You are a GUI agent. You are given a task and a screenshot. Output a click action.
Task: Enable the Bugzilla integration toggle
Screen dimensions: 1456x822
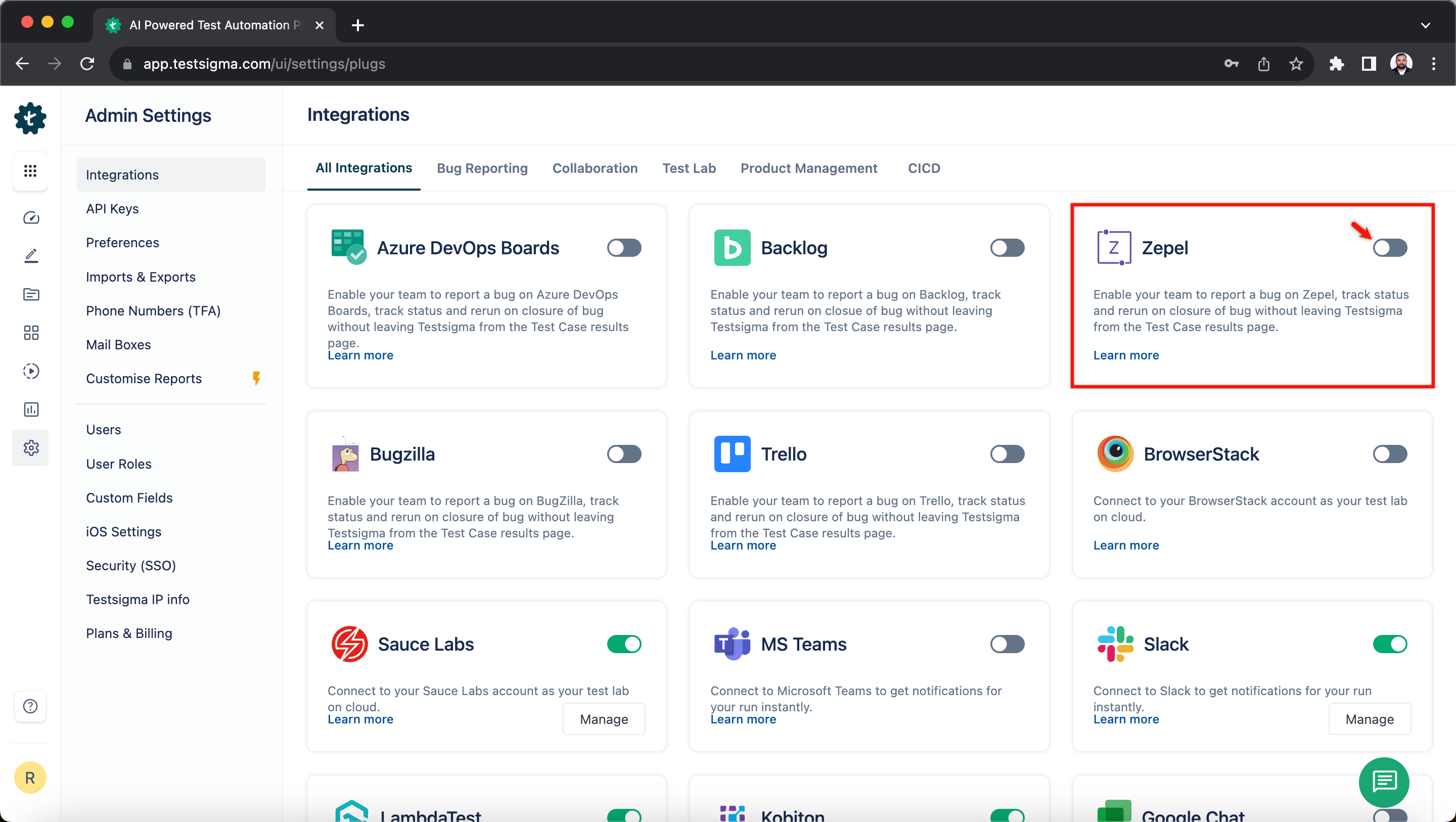click(624, 453)
